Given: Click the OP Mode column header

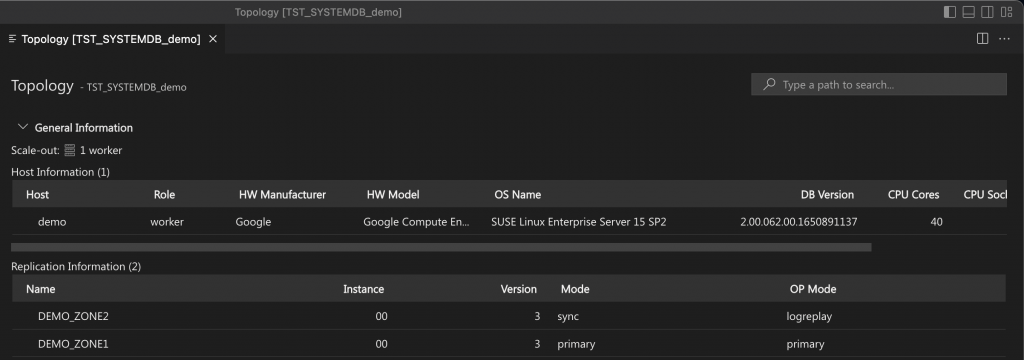Looking at the screenshot, I should tap(812, 289).
